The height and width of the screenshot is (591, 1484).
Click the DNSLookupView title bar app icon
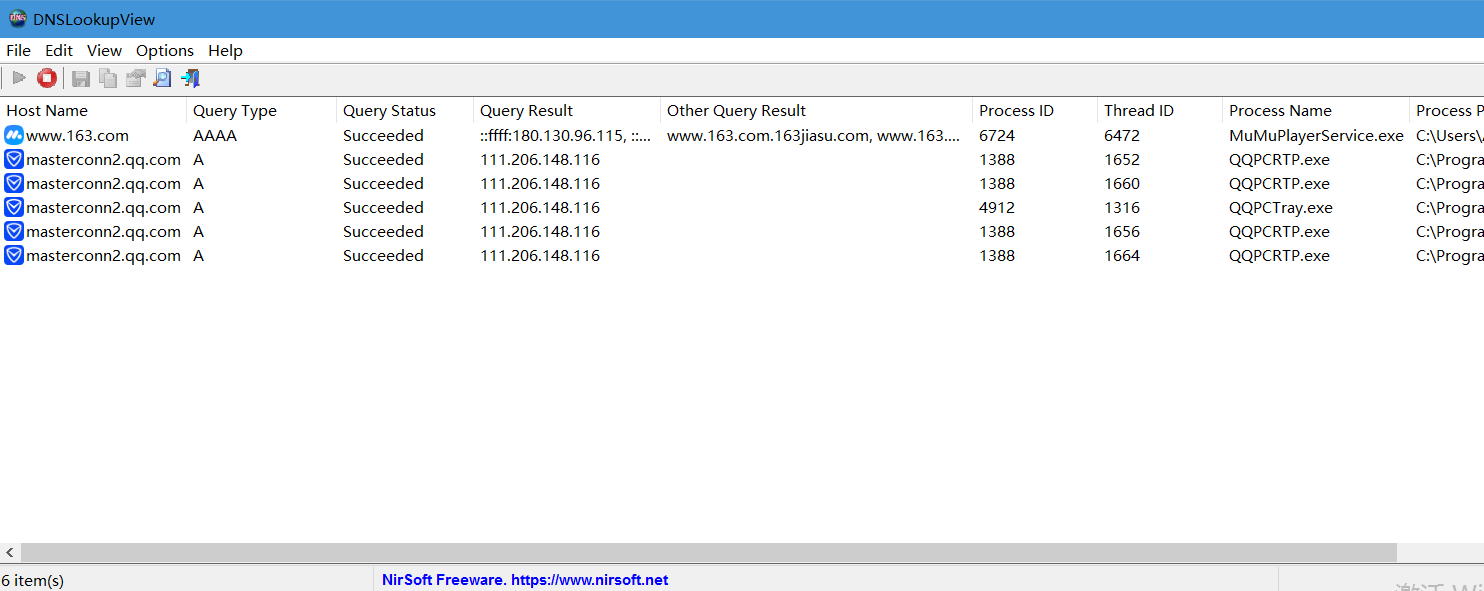tap(18, 19)
